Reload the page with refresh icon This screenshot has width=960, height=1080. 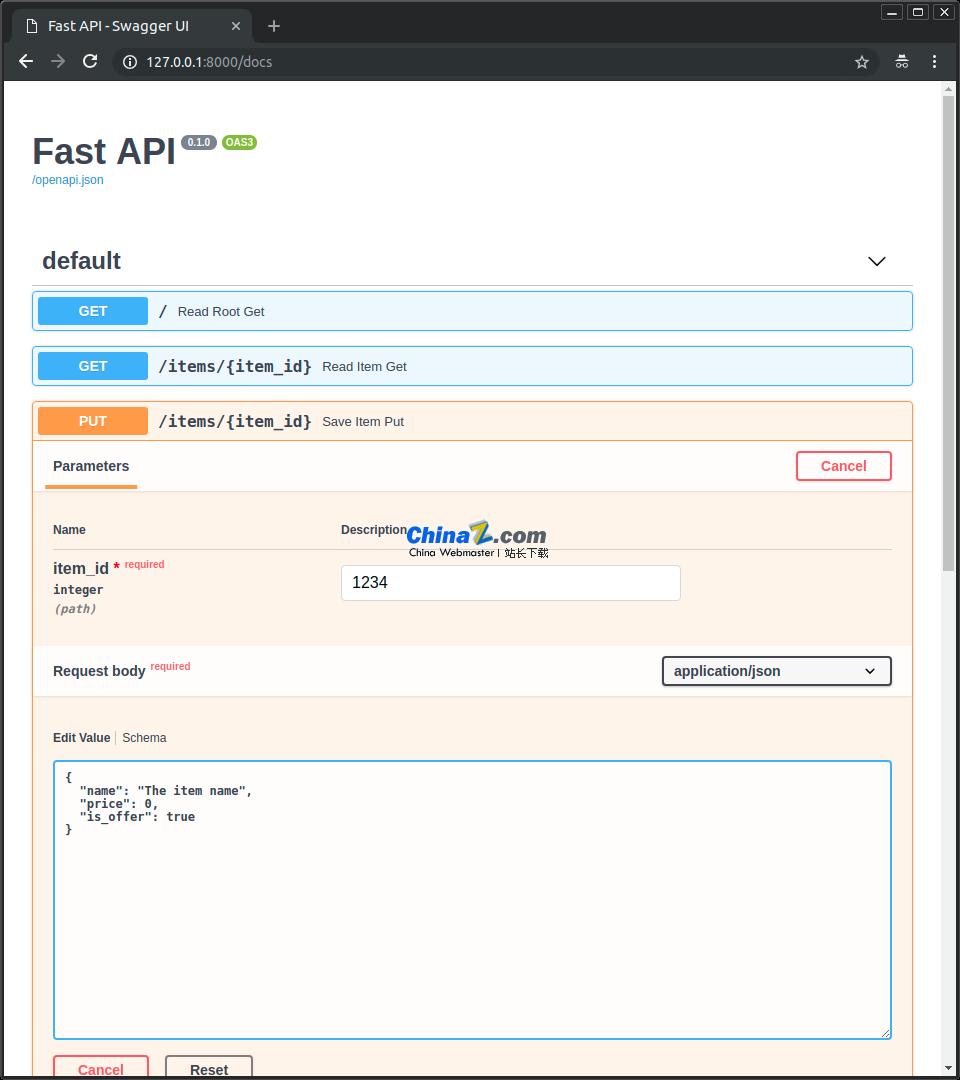click(x=90, y=62)
